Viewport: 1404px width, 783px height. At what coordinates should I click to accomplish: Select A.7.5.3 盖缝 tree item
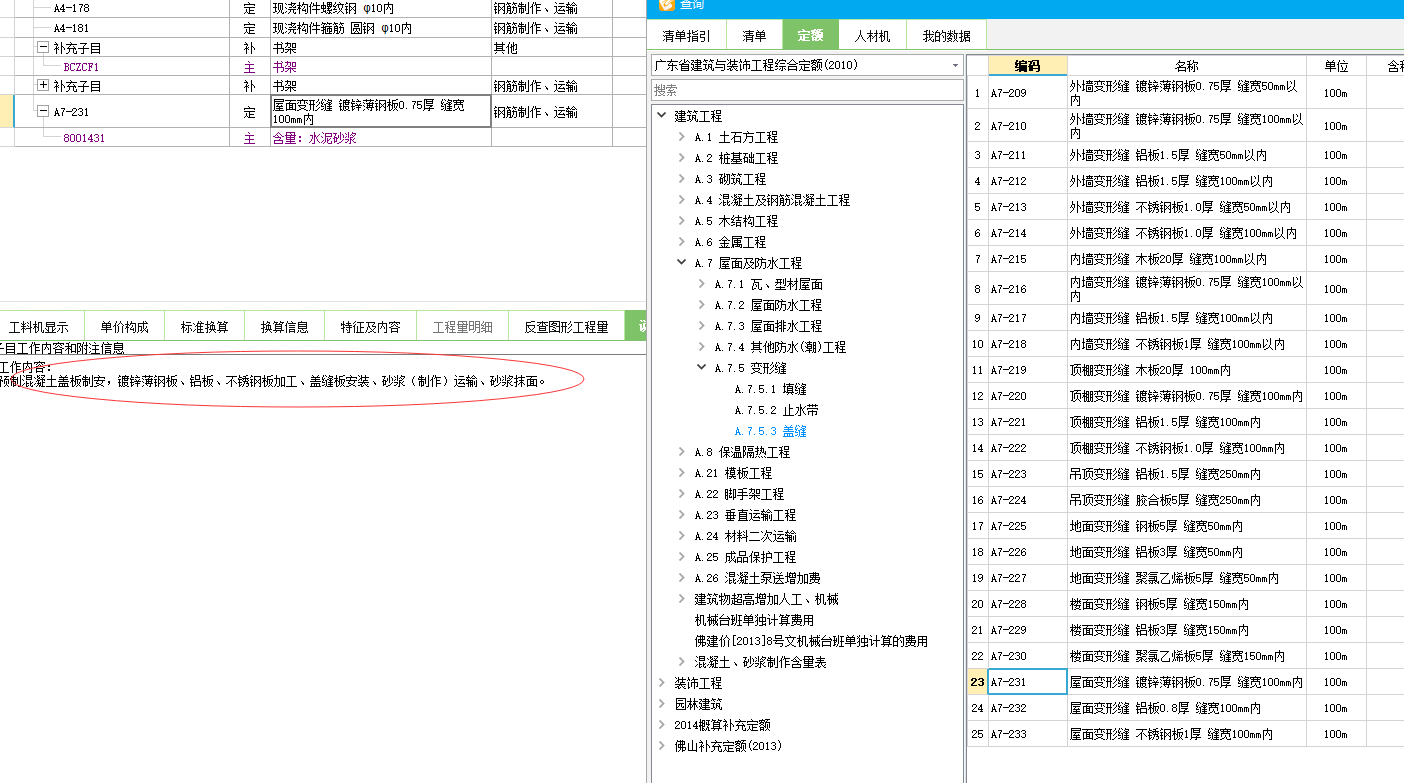(x=770, y=431)
